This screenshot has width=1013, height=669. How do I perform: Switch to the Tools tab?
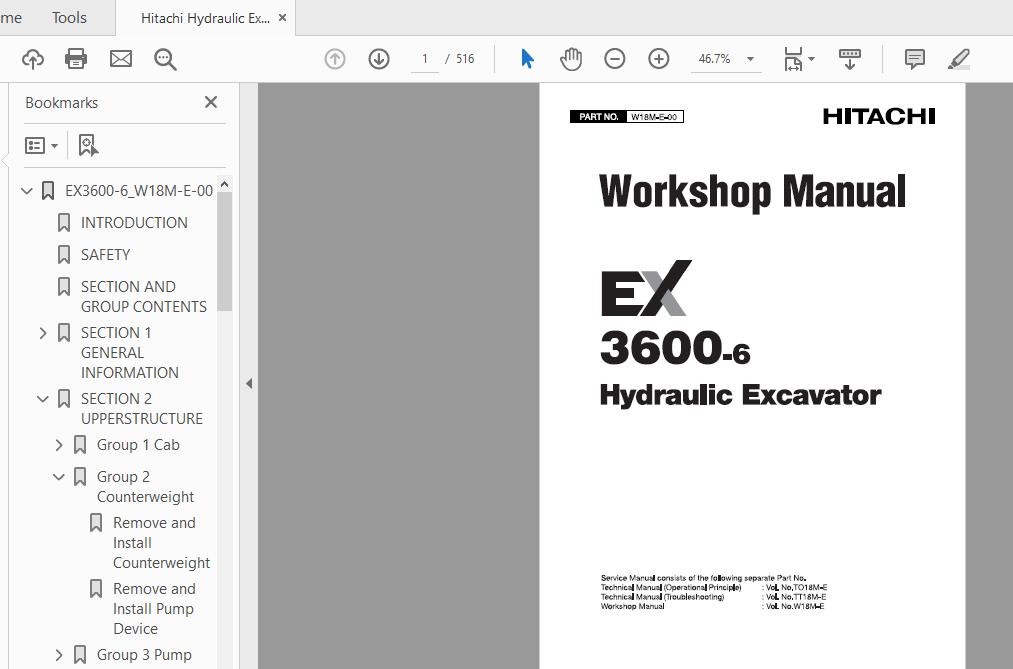click(69, 17)
